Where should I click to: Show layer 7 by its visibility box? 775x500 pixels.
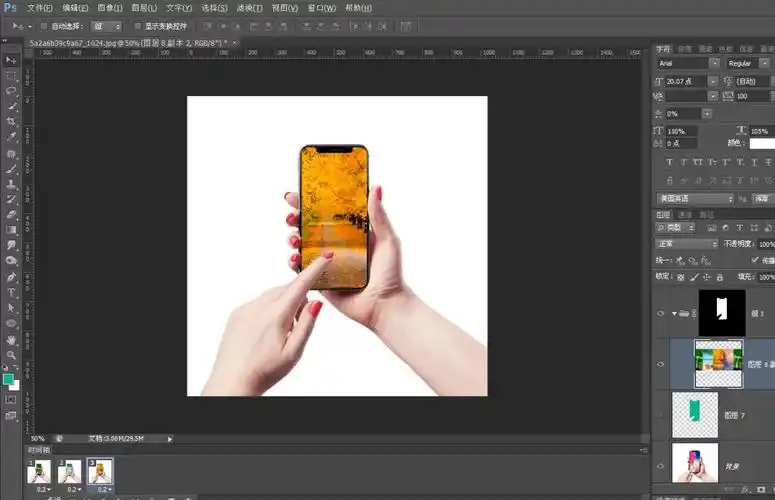(x=661, y=415)
